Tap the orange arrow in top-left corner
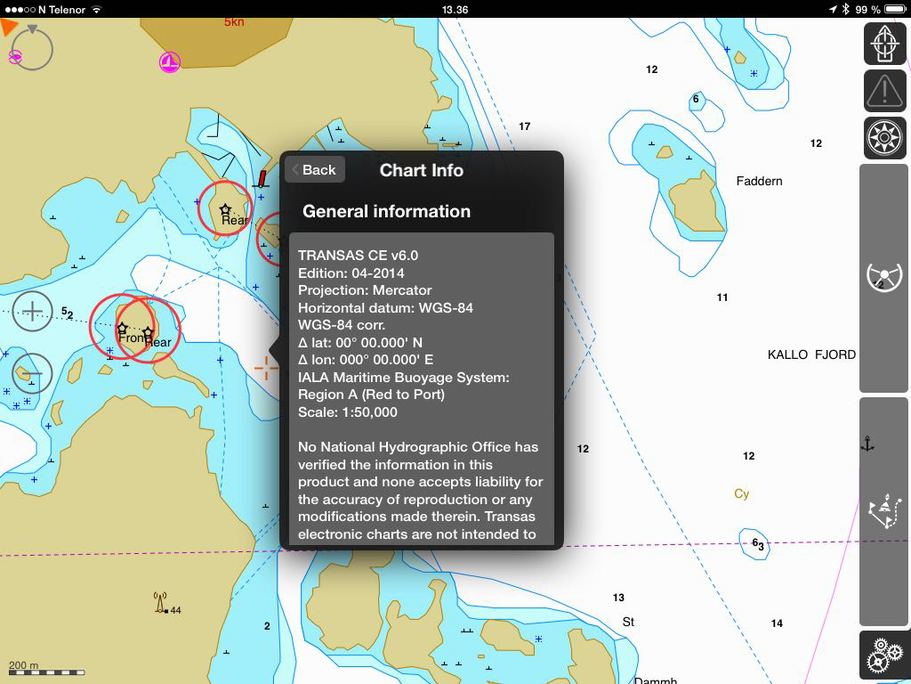Viewport: 911px width, 684px height. (9, 27)
